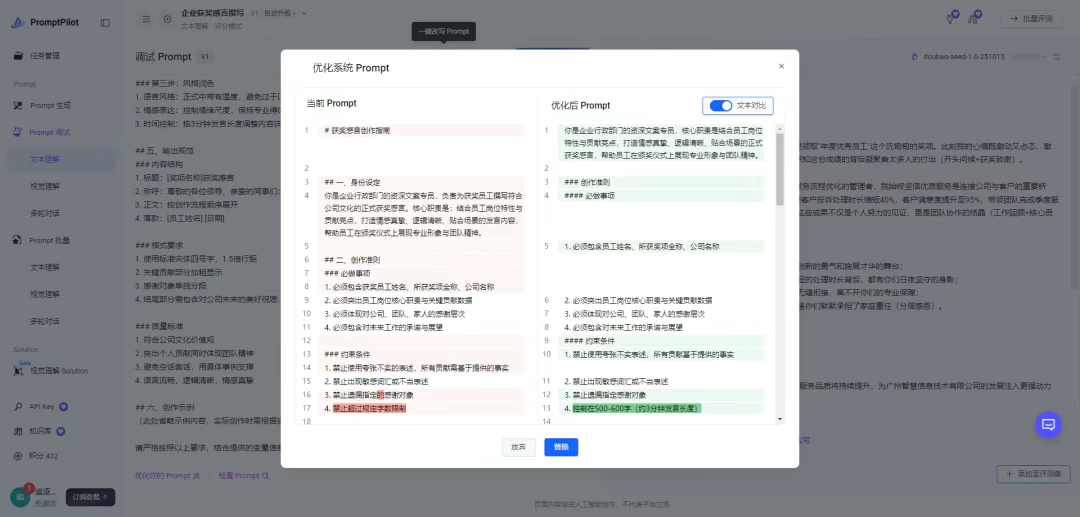Click the premium badge next to 知识库
Screen dimensions: 1080x517
(61, 432)
